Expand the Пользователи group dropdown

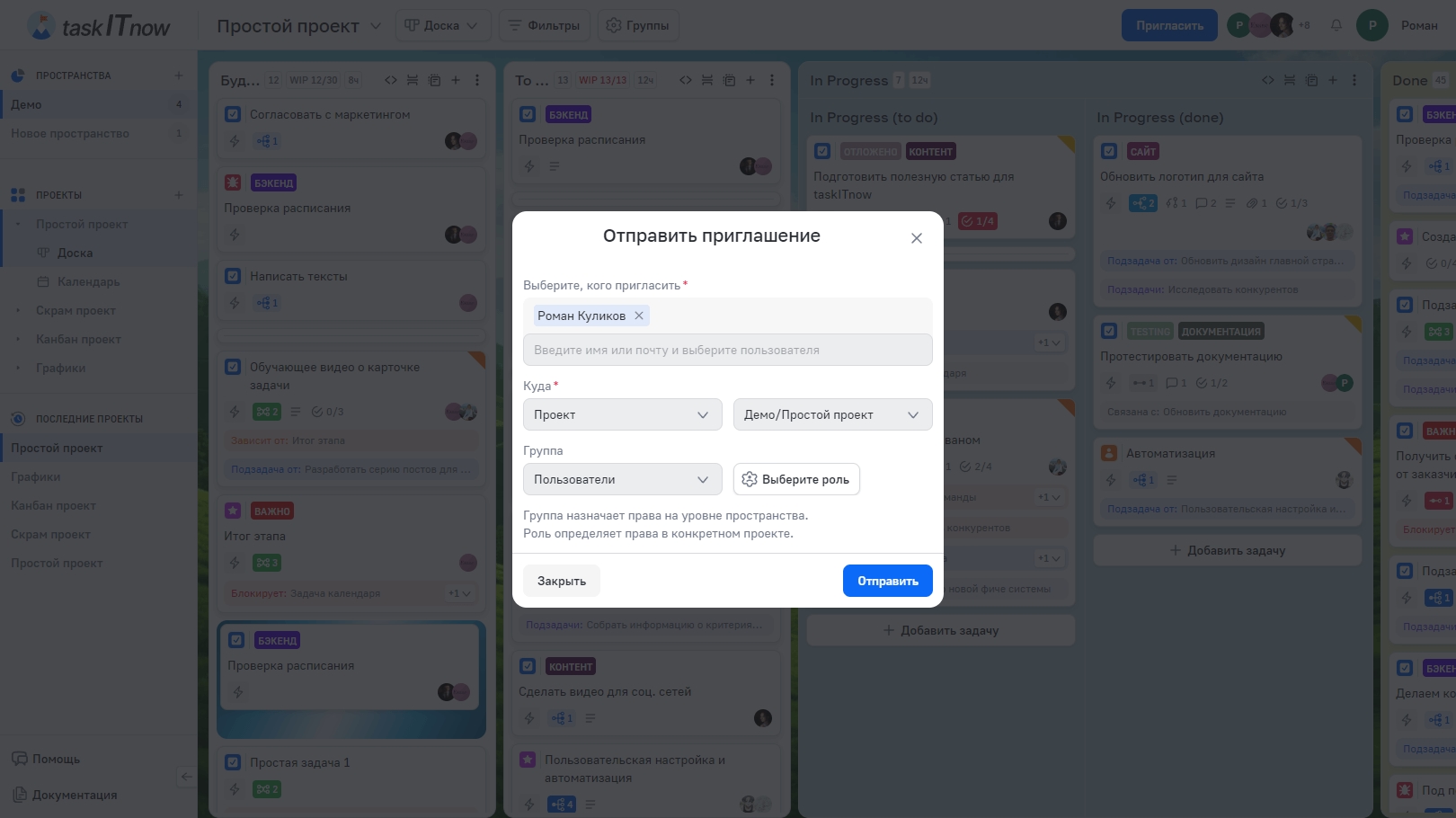click(622, 479)
